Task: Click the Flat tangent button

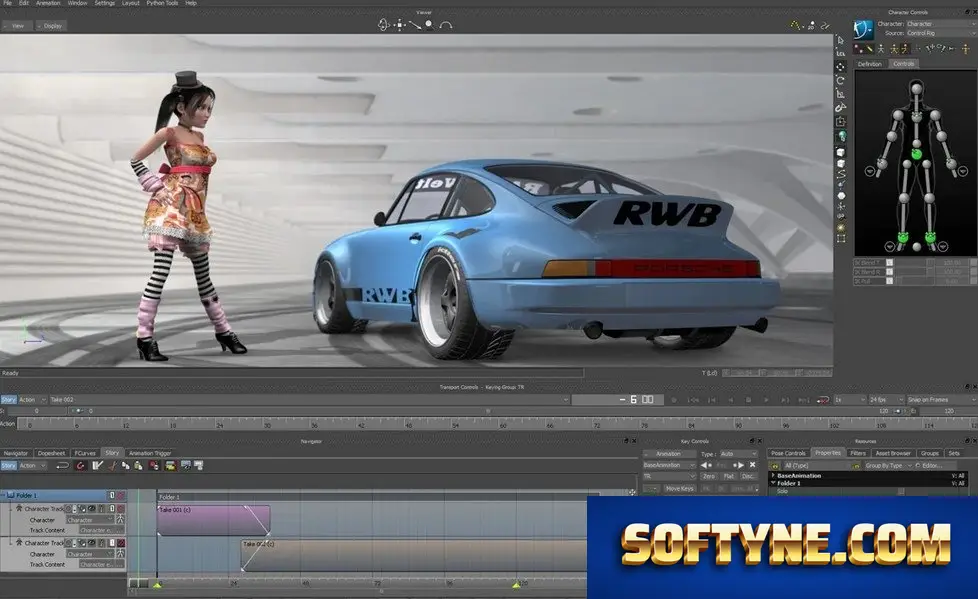Action: click(x=729, y=476)
